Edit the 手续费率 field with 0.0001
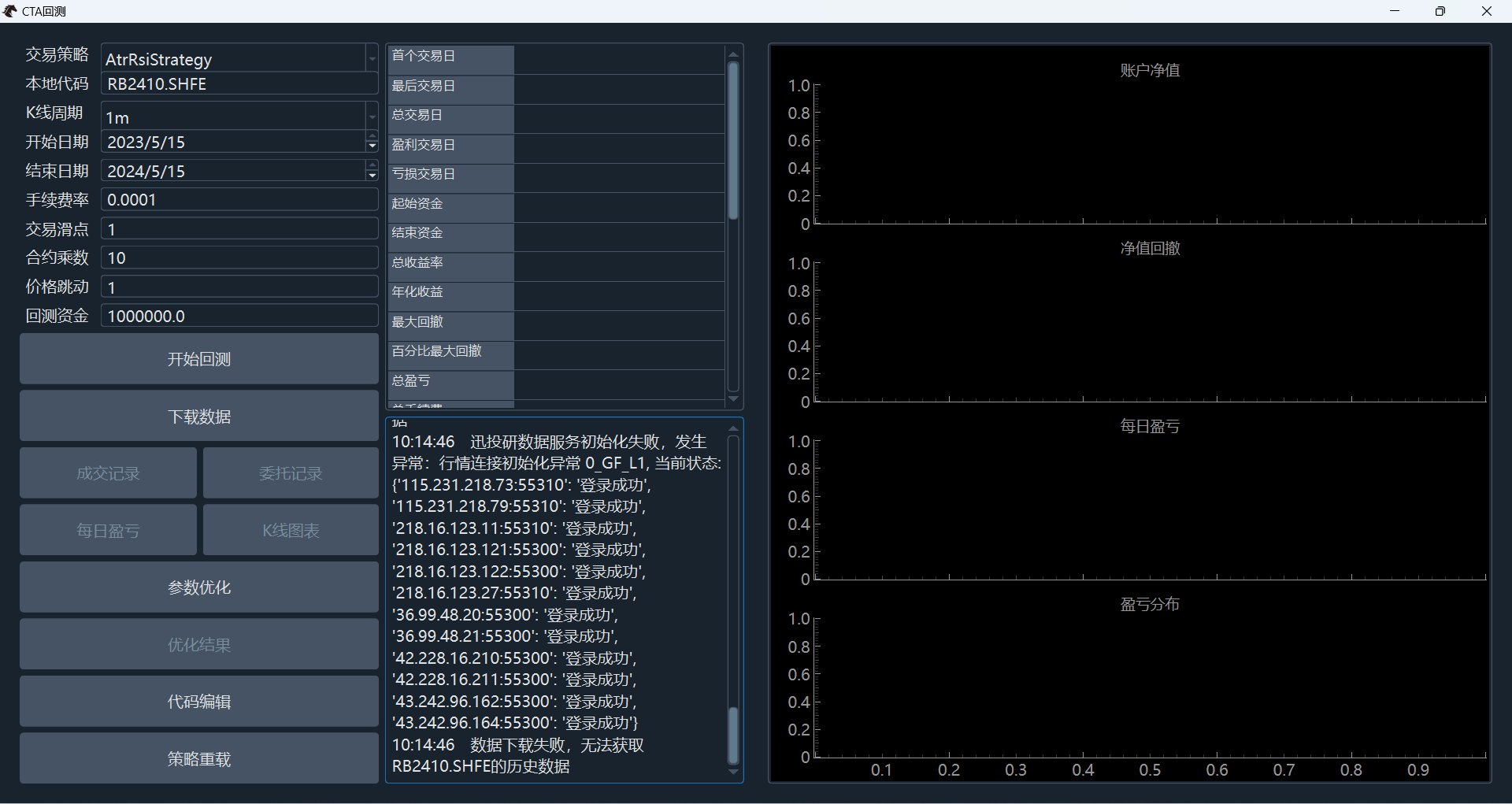The width and height of the screenshot is (1512, 804). (x=240, y=200)
